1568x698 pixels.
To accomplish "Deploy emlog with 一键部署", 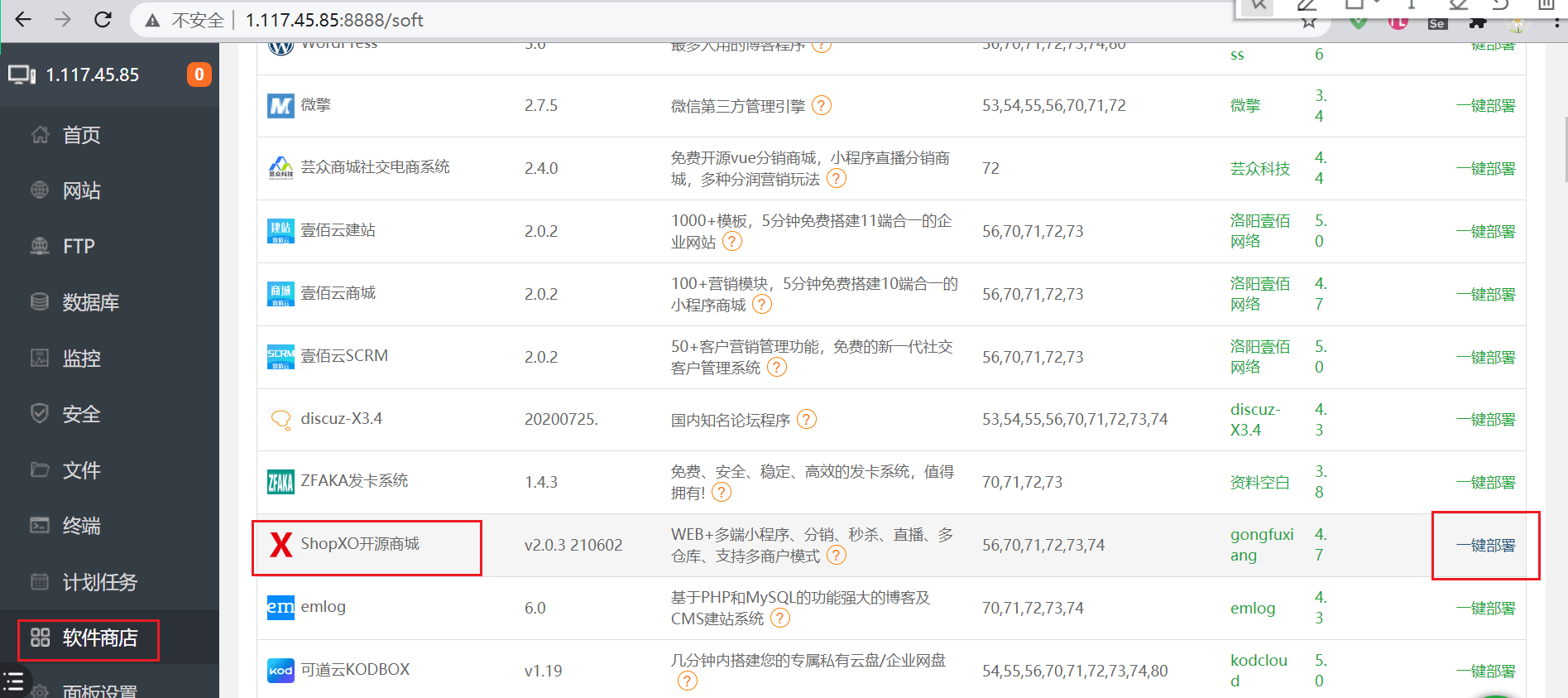I will click(1486, 609).
